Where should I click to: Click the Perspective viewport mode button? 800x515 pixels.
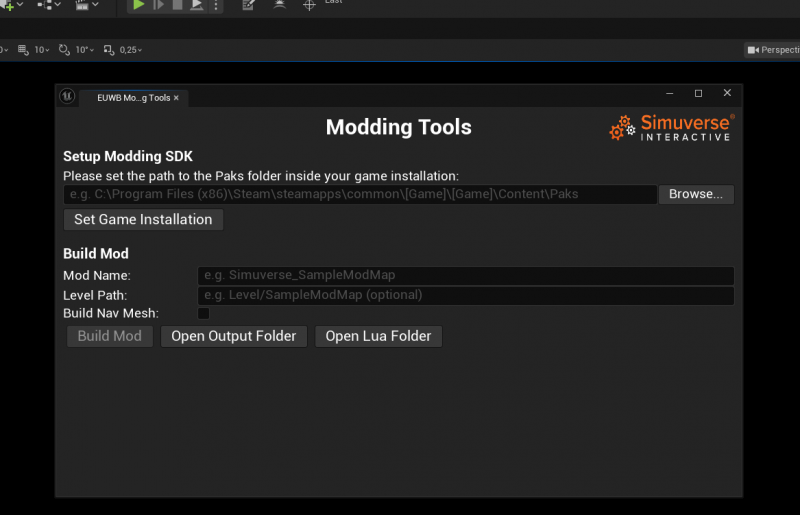(772, 50)
